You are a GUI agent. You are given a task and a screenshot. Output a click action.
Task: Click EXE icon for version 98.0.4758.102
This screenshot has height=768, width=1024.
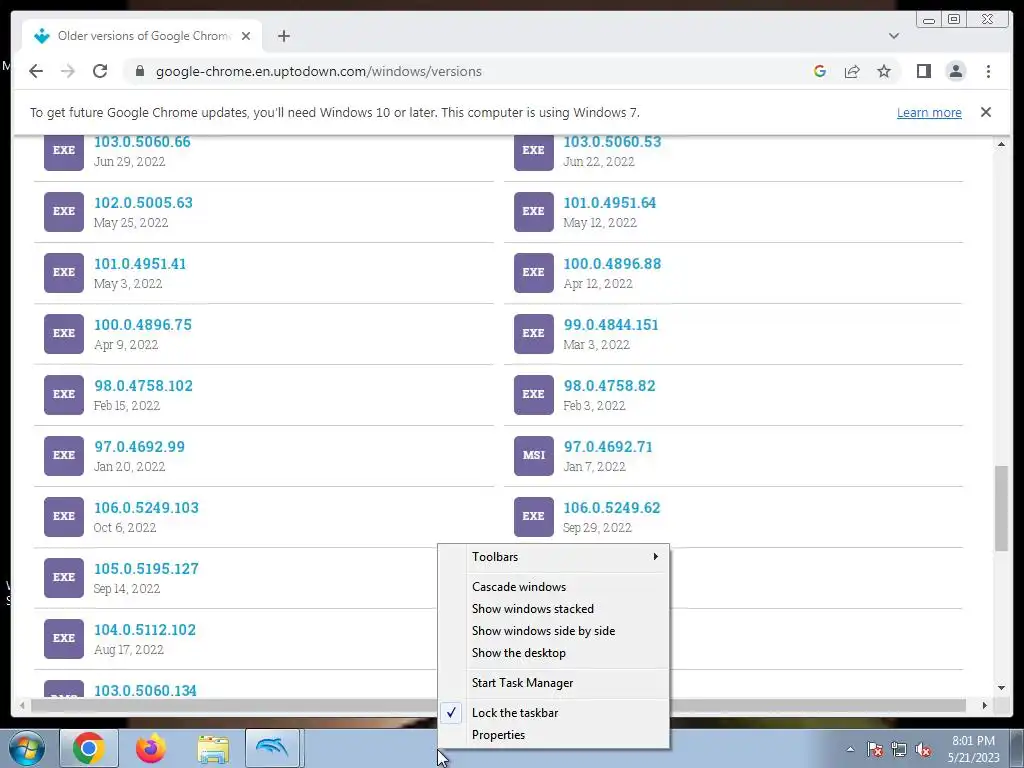pyautogui.click(x=64, y=394)
